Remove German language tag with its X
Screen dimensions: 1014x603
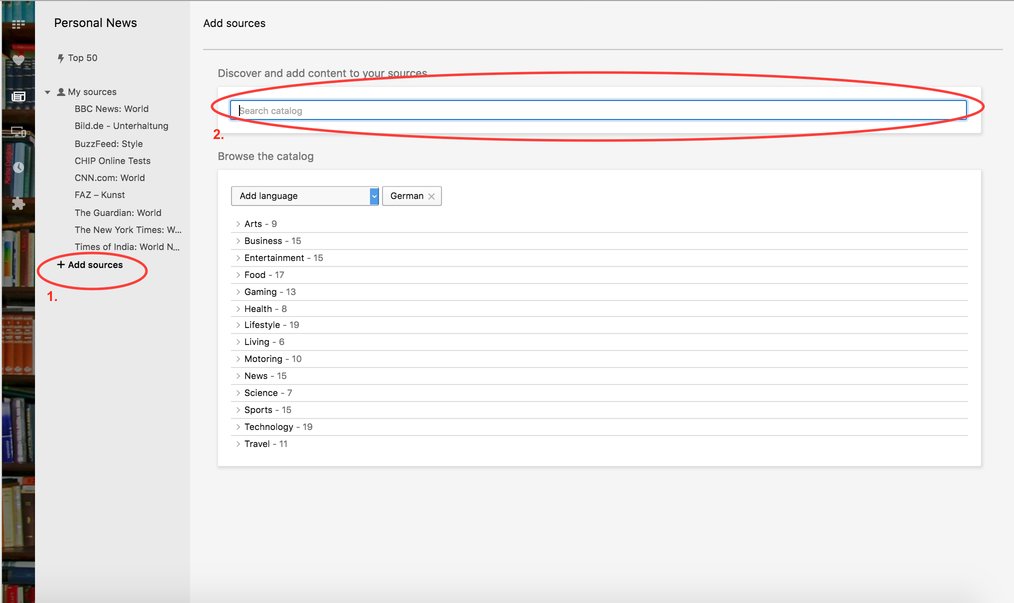(x=431, y=197)
